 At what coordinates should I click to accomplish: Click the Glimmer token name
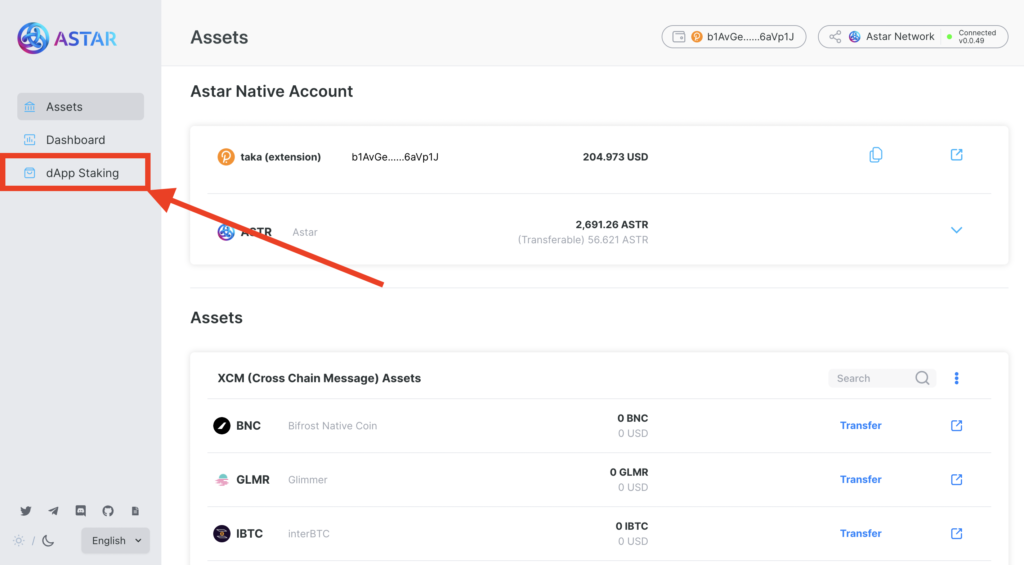coord(308,480)
